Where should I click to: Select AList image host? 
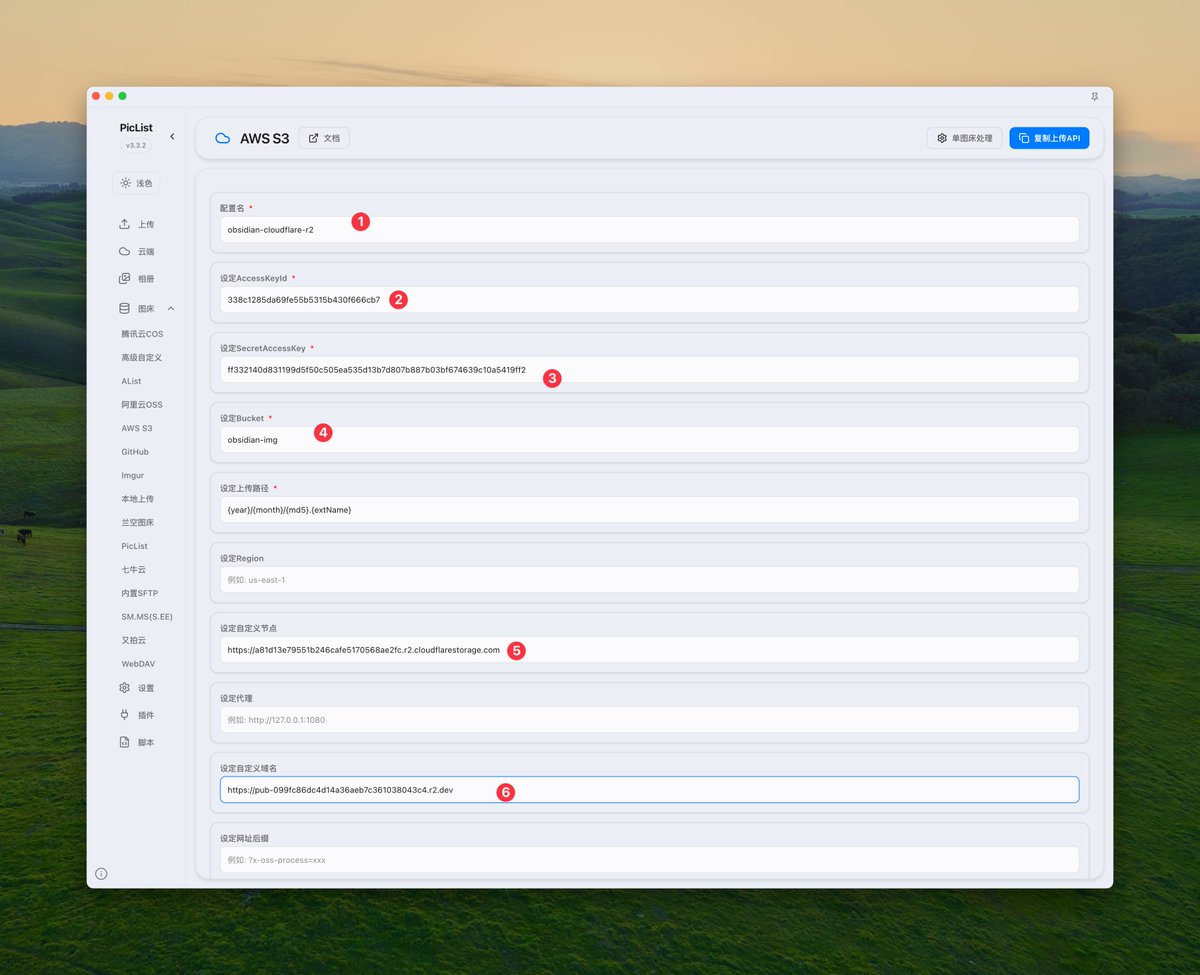tap(131, 381)
